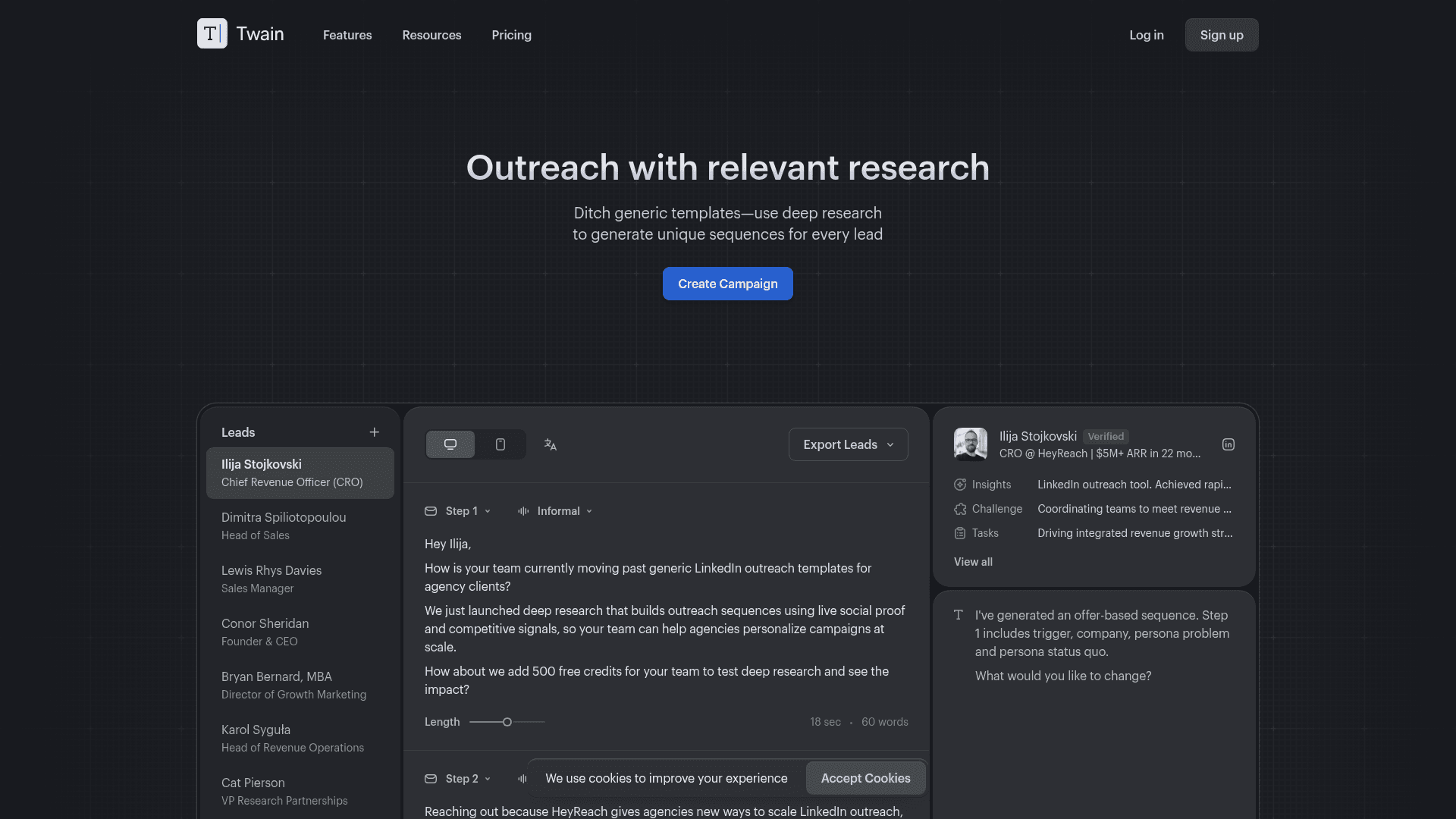Click the Sign up button
The width and height of the screenshot is (1456, 819).
(x=1222, y=35)
